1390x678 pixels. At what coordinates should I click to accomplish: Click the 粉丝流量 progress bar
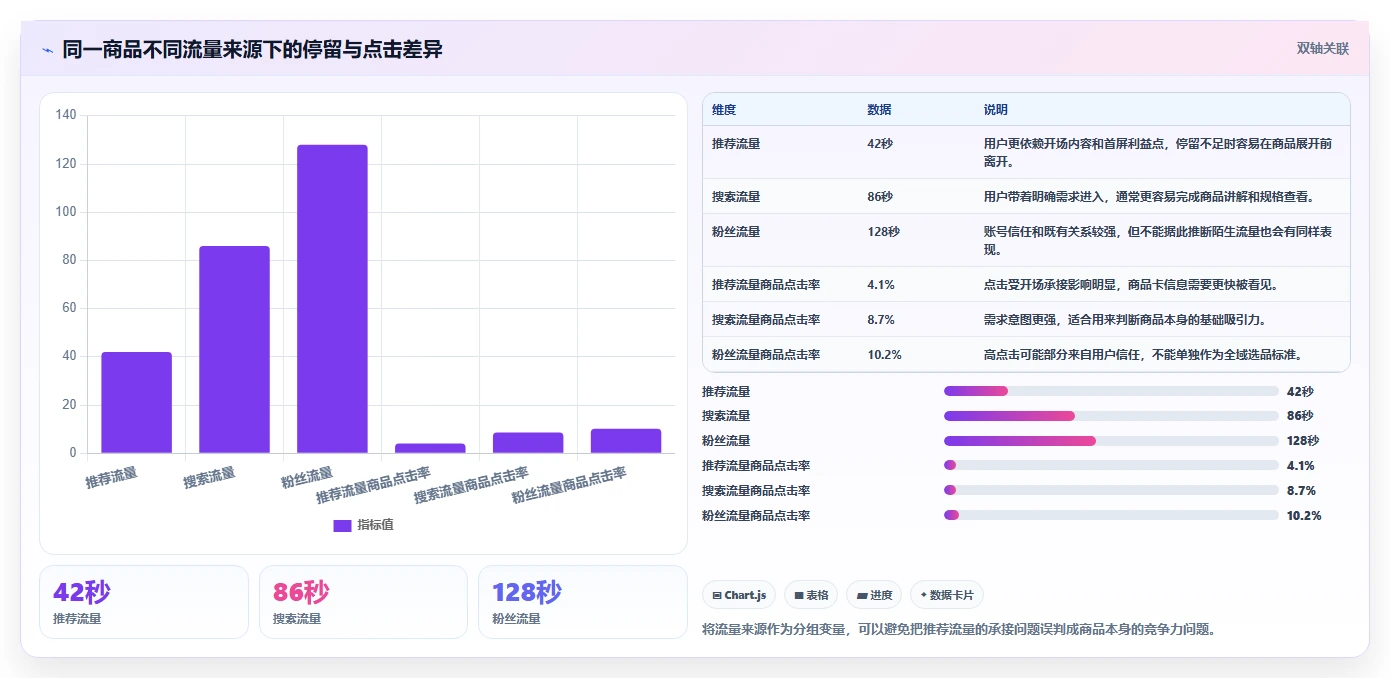coord(1111,441)
